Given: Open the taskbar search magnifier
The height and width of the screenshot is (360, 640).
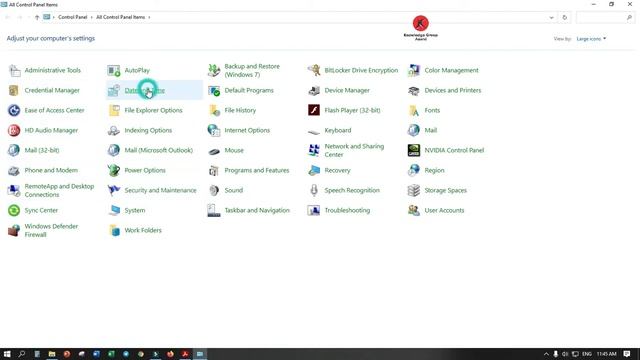Looking at the screenshot, I should pos(22,354).
